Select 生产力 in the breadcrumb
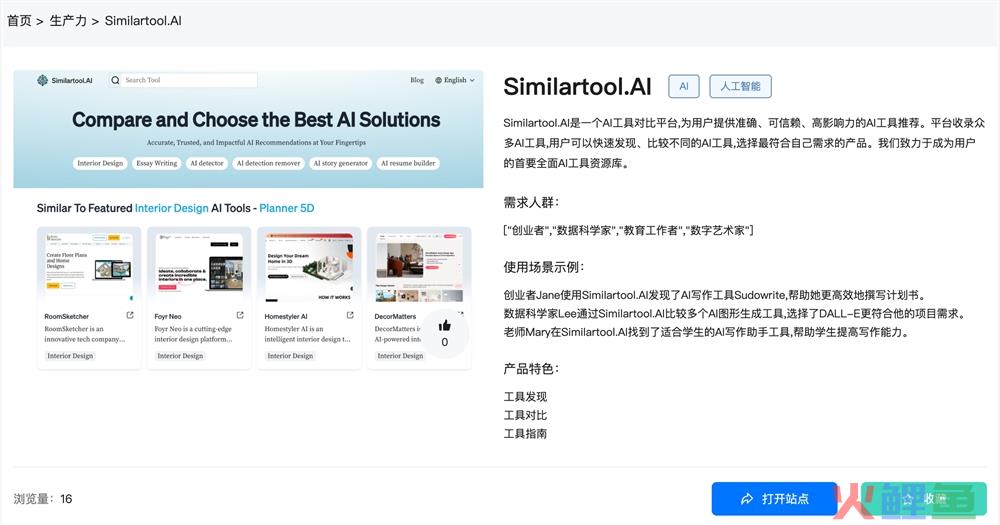The image size is (1000, 525). [x=68, y=20]
